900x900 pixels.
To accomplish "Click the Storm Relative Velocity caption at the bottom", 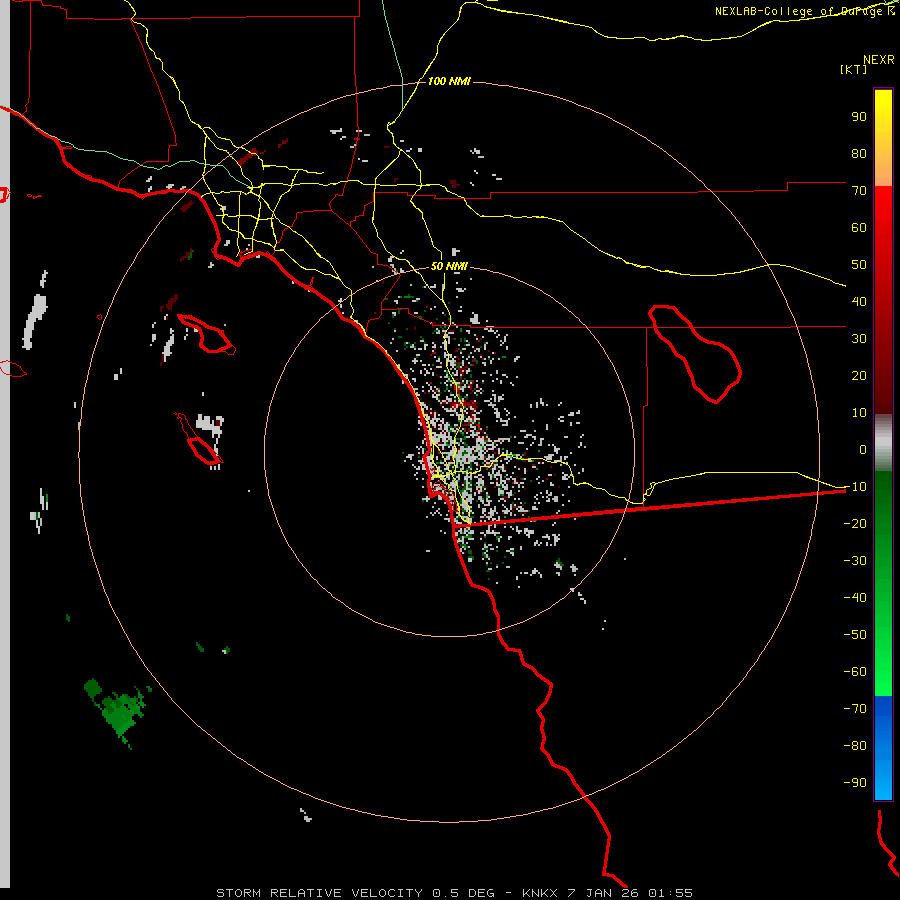I will [x=454, y=893].
